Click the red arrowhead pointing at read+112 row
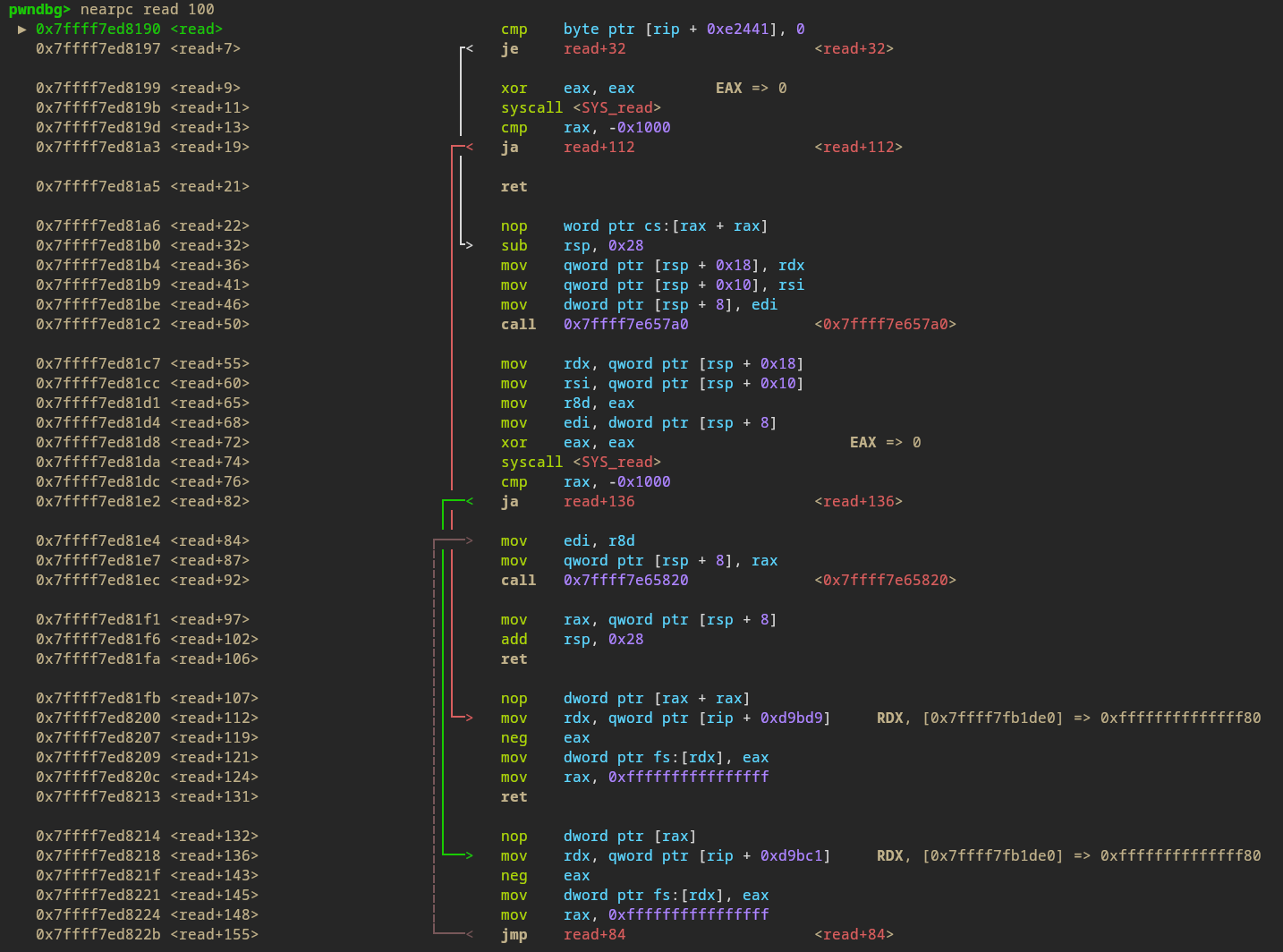The image size is (1283, 952). (x=469, y=718)
